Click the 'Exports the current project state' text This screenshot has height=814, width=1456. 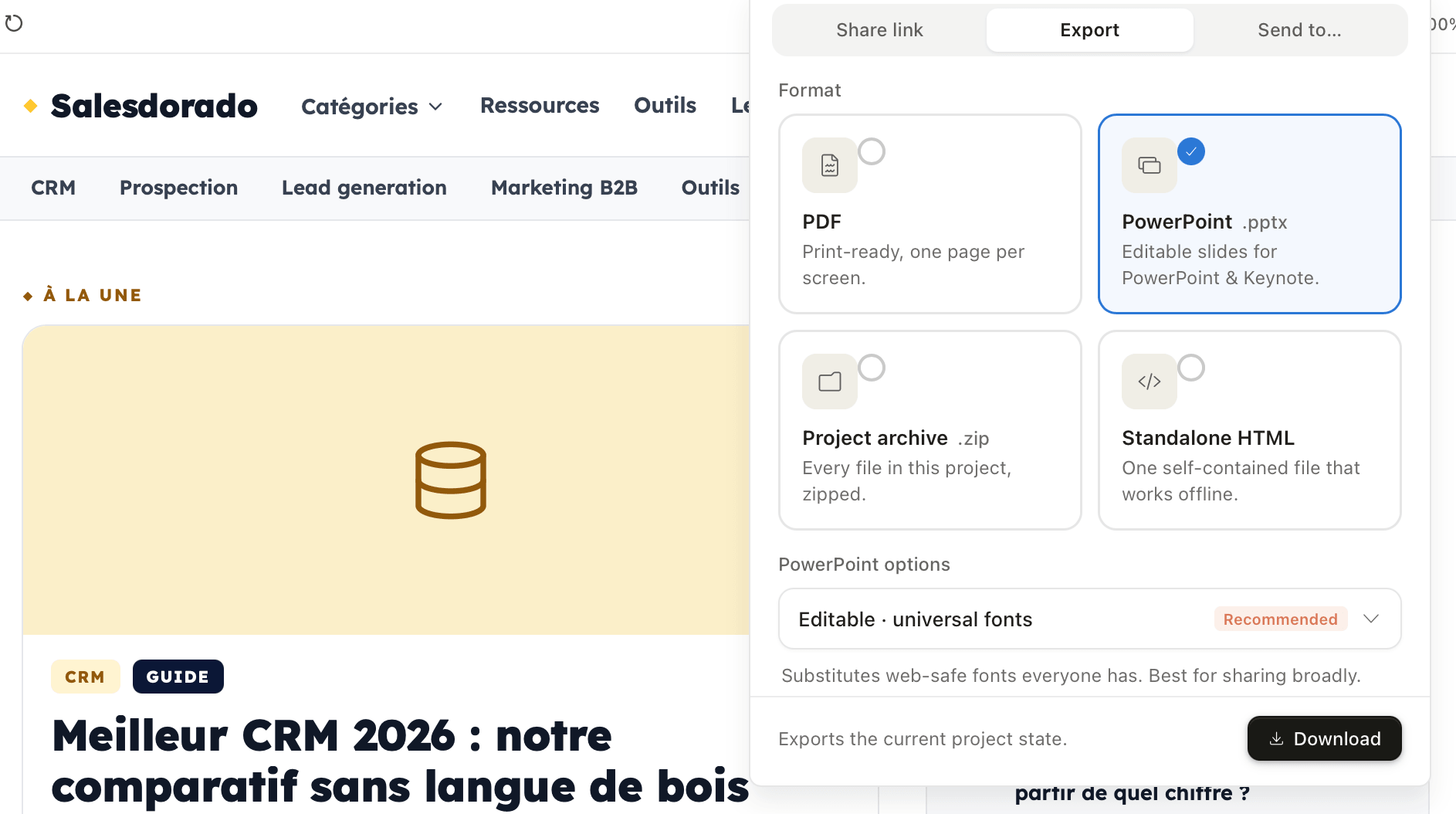[923, 739]
